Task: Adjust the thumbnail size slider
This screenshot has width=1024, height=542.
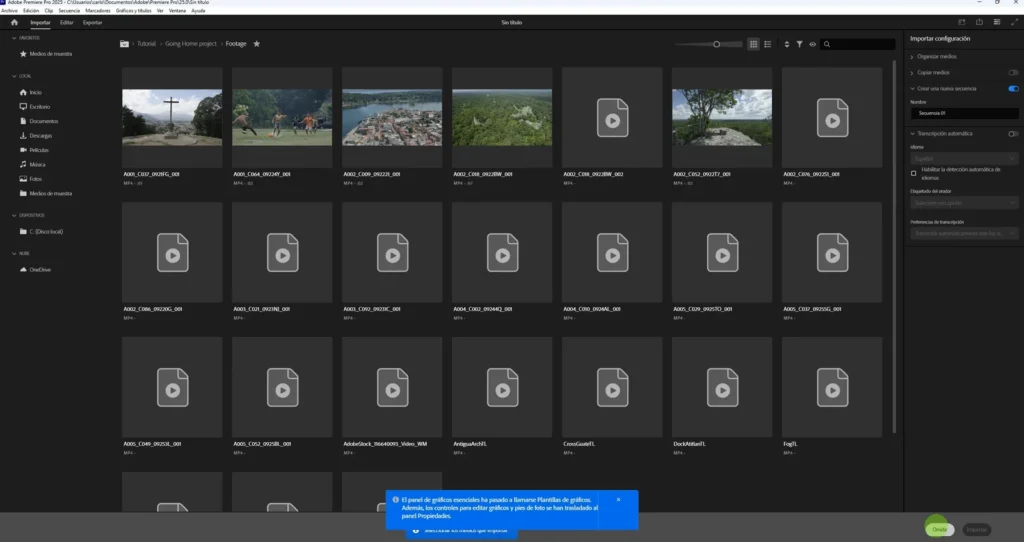Action: (708, 44)
